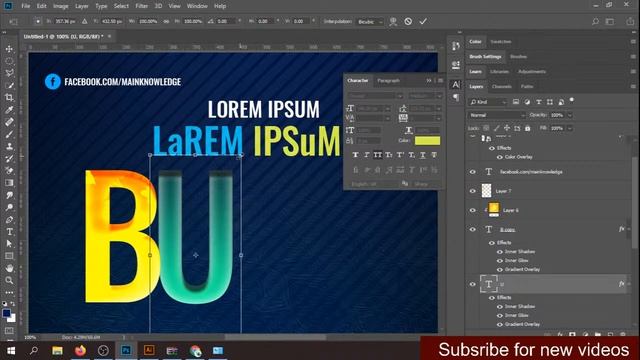This screenshot has height=360, width=640.
Task: Select the Move tool
Action: [x=9, y=49]
